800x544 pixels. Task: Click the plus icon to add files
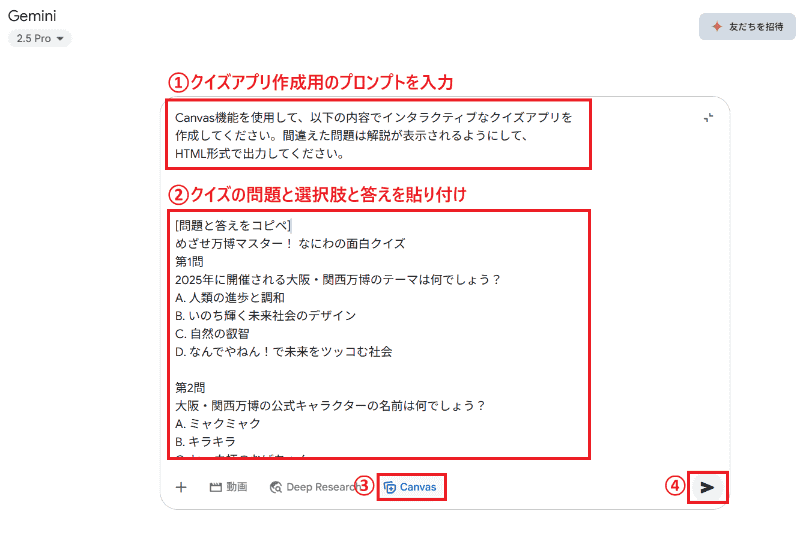point(181,487)
